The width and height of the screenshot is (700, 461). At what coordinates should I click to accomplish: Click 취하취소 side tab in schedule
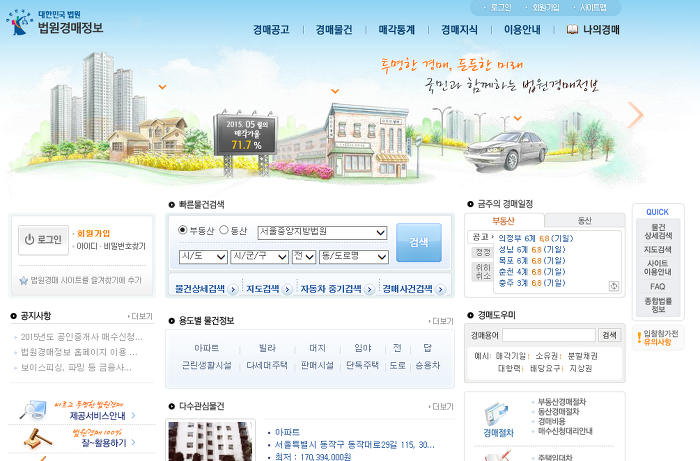[482, 272]
